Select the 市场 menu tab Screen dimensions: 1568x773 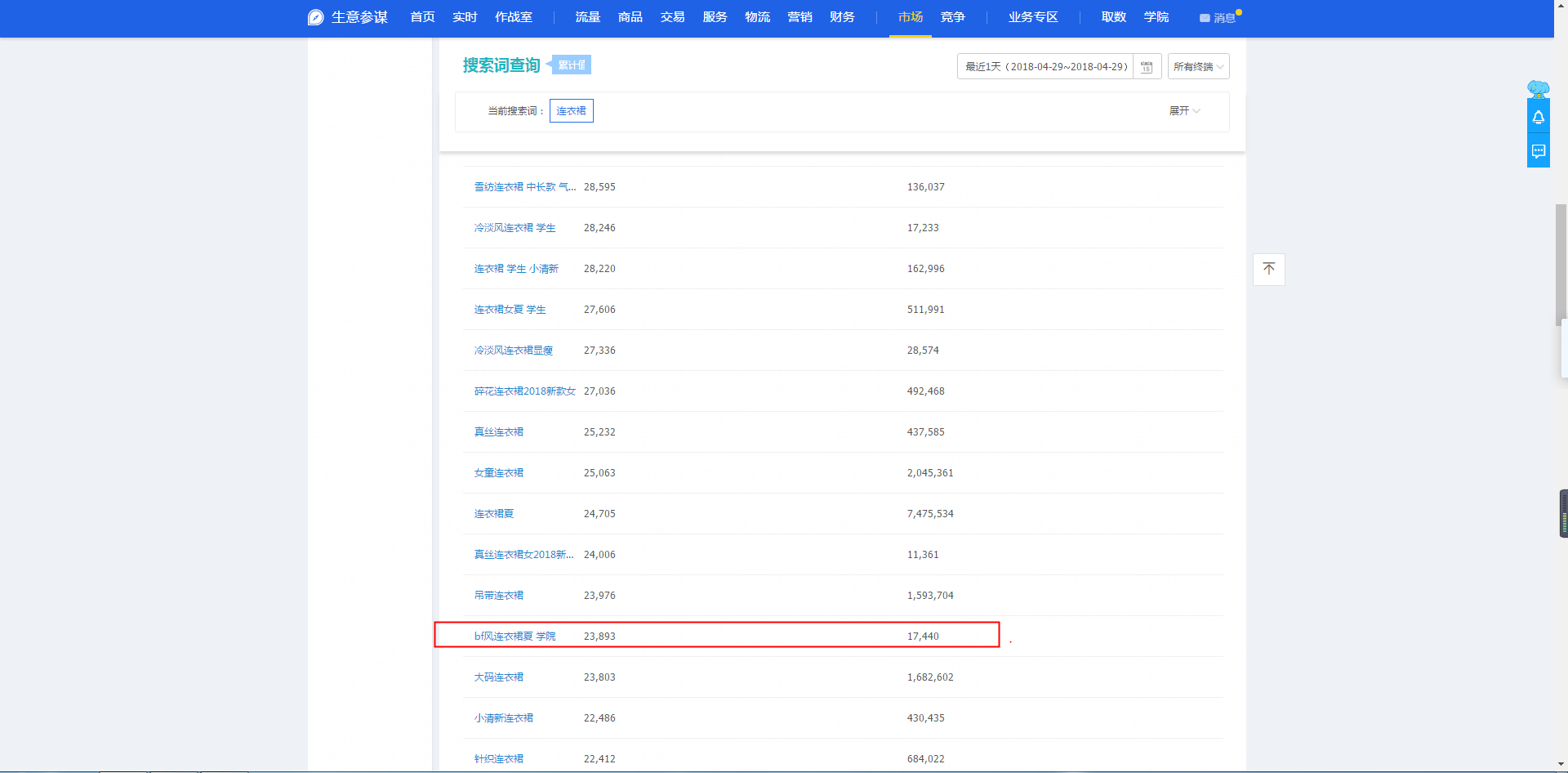coord(911,17)
